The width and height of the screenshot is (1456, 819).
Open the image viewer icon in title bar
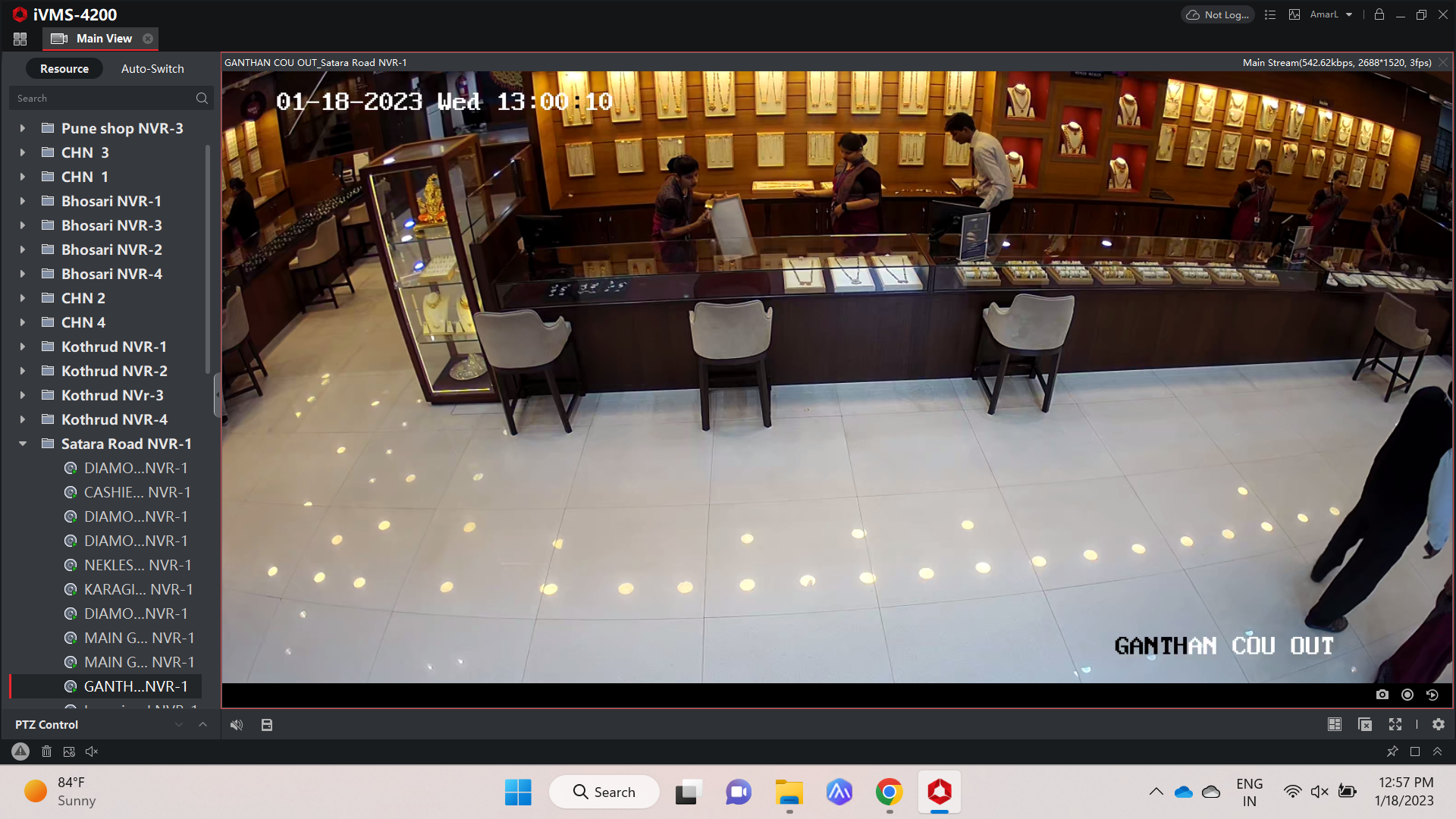pyautogui.click(x=1294, y=14)
